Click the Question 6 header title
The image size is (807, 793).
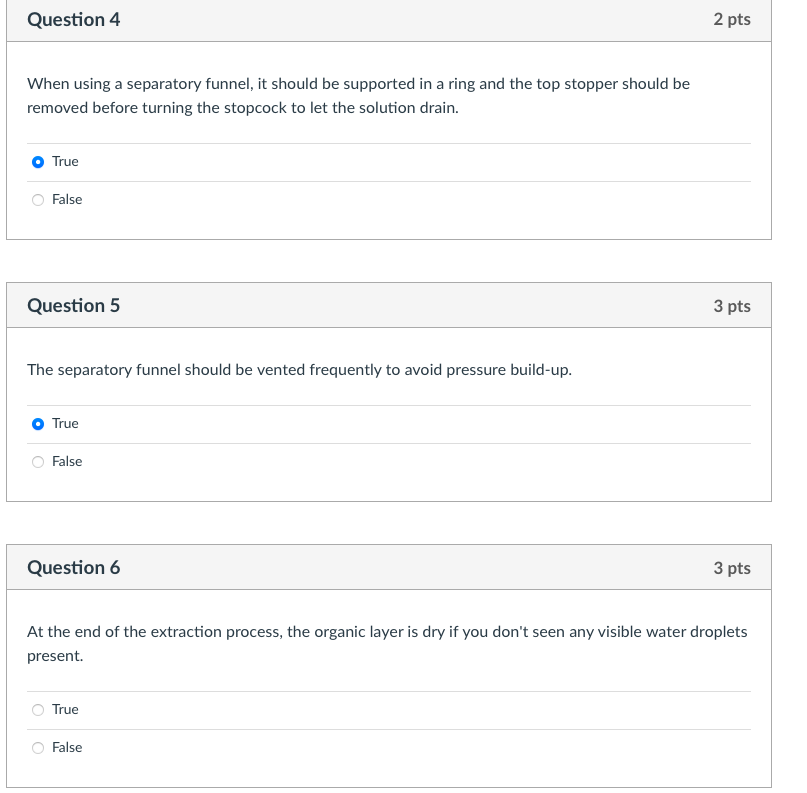[x=74, y=568]
